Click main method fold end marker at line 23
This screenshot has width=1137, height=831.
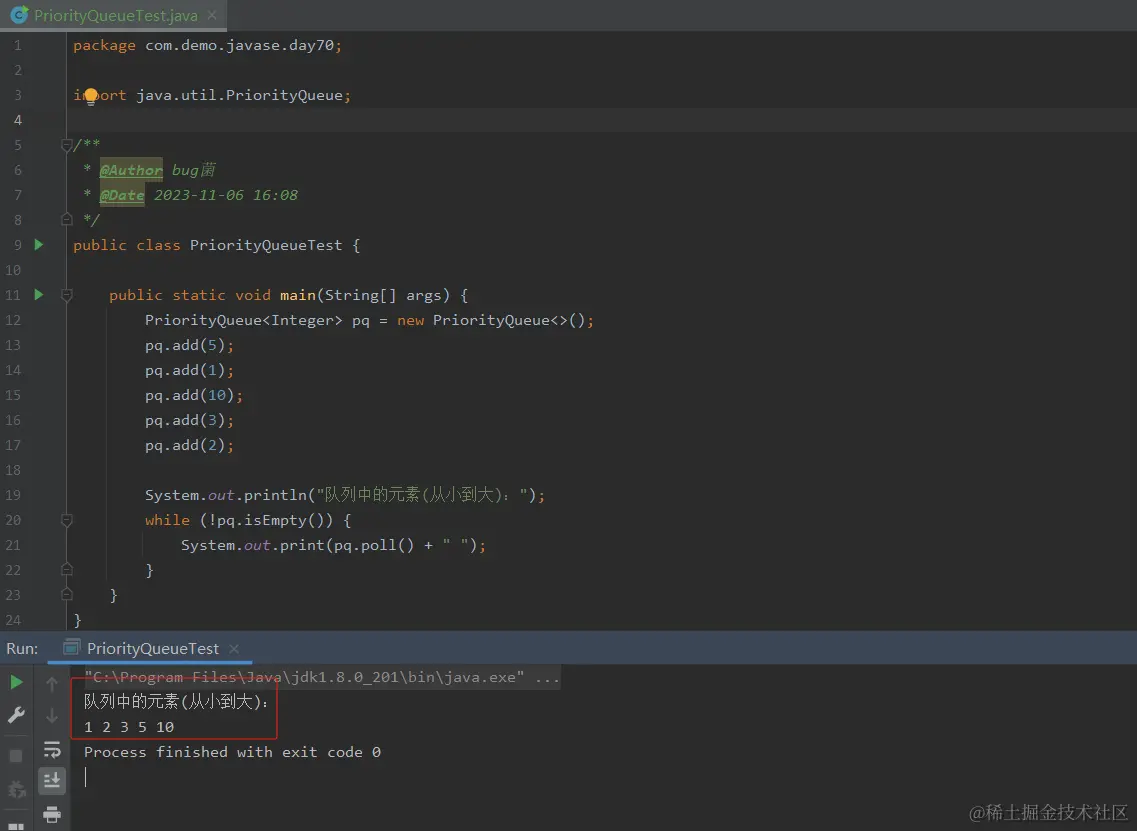[x=67, y=595]
